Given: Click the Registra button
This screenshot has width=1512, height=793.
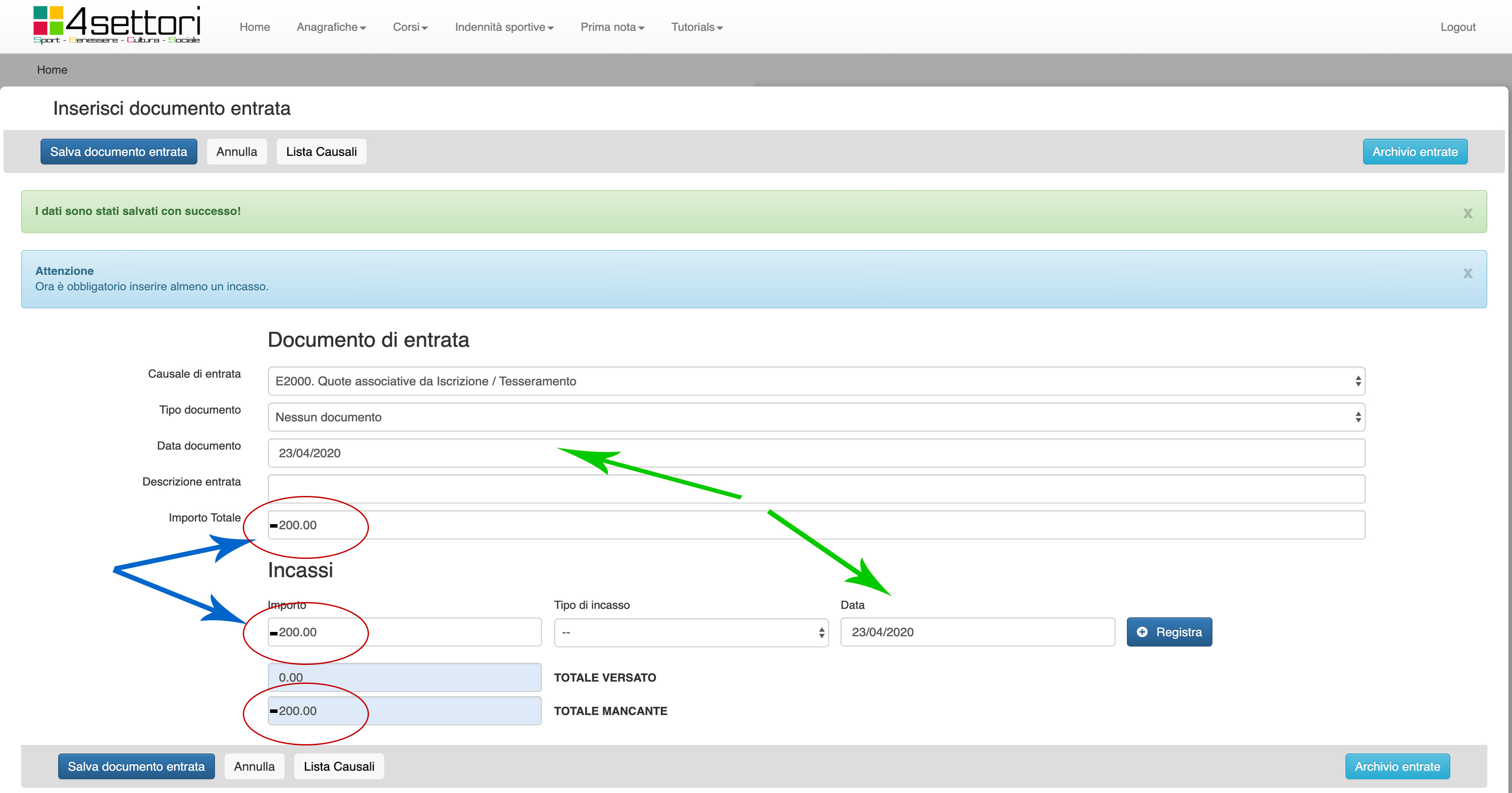Looking at the screenshot, I should (x=1169, y=632).
